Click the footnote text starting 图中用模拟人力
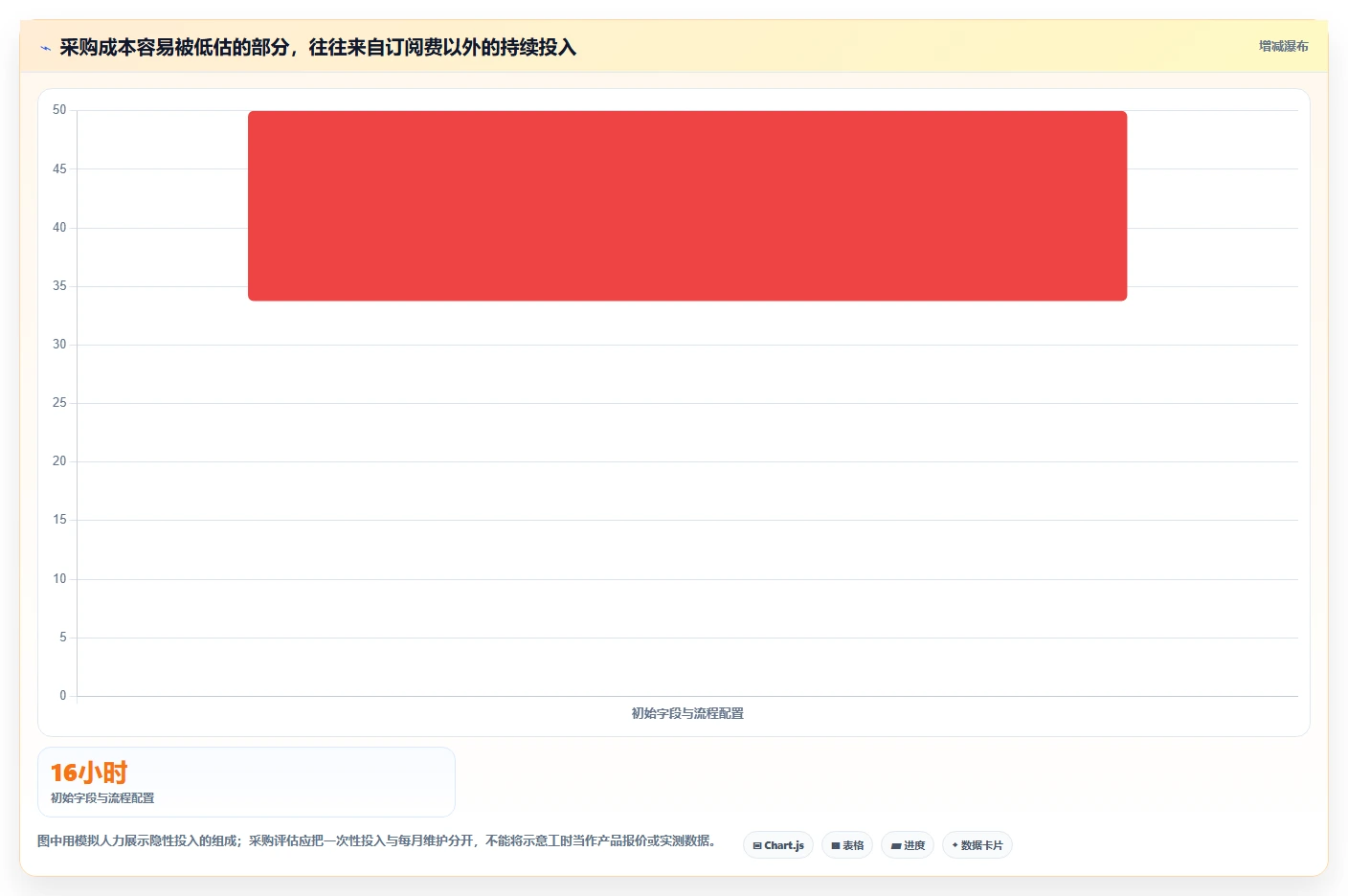This screenshot has height=896, width=1348. click(x=378, y=840)
